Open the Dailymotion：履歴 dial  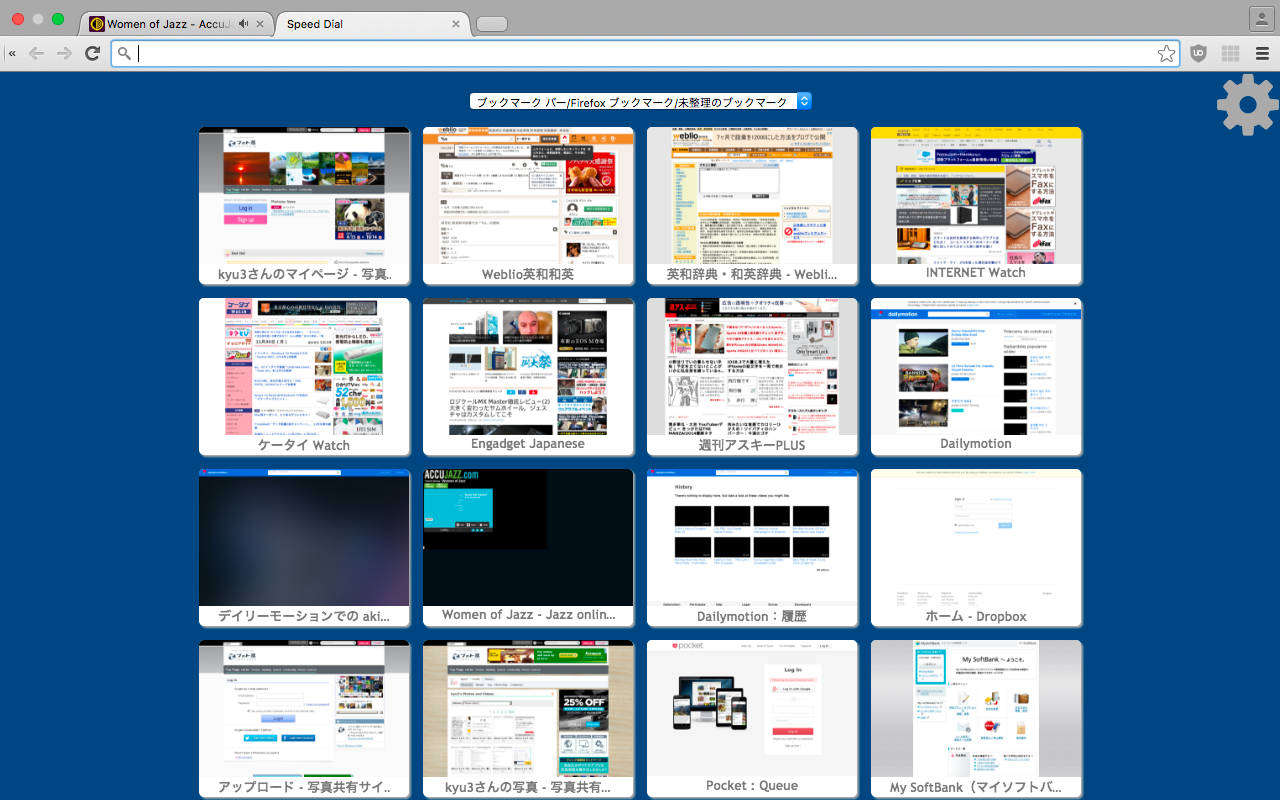click(x=753, y=548)
